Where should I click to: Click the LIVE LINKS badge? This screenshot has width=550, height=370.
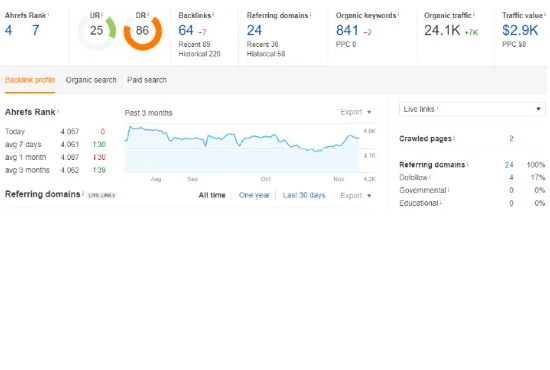pos(101,195)
